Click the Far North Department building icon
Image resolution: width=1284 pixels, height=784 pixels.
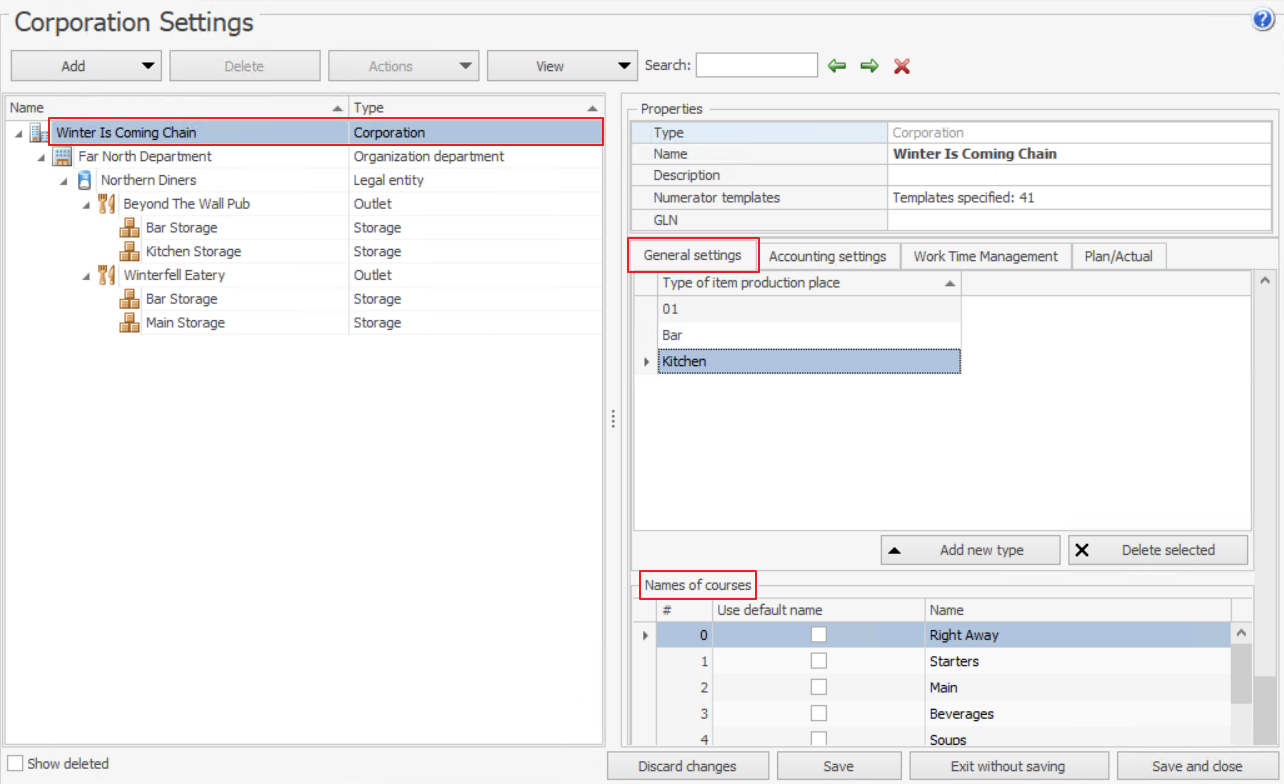pyautogui.click(x=62, y=156)
